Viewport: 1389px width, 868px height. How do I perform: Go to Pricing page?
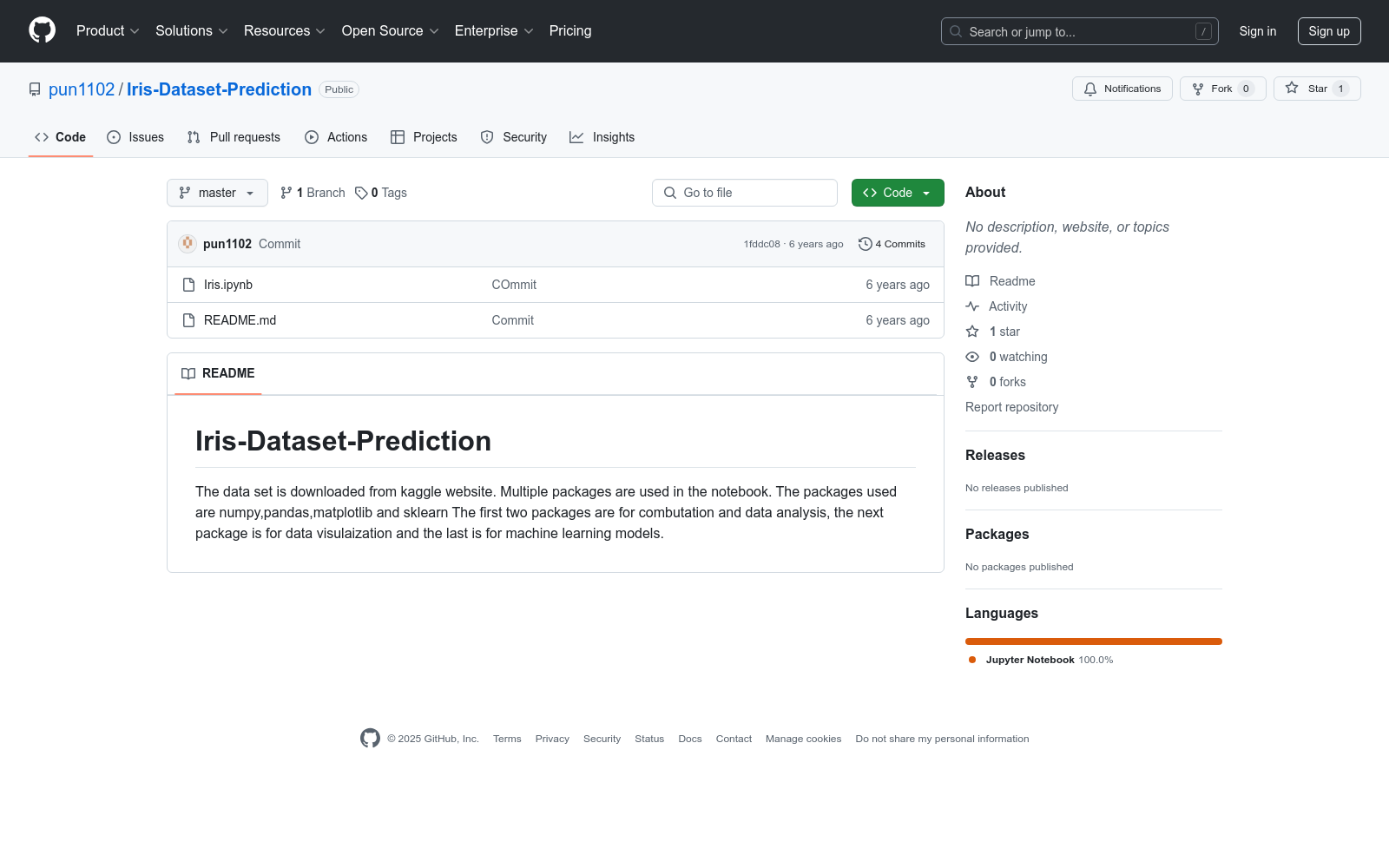[x=570, y=30]
